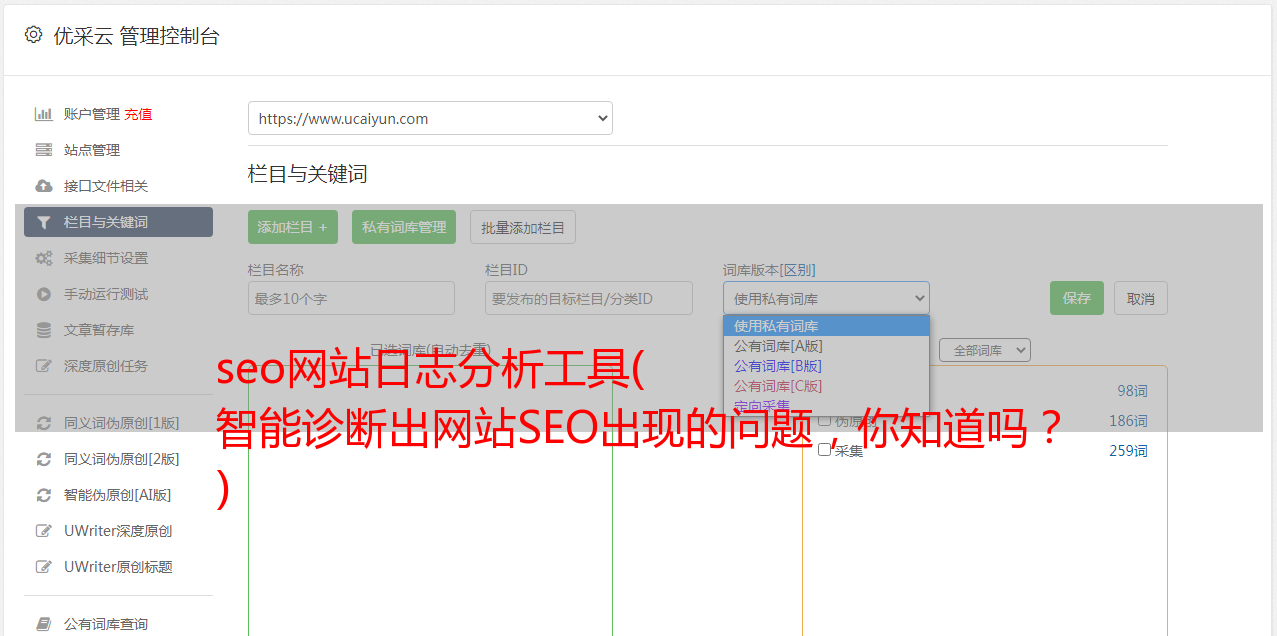Screen dimensions: 1277x636
Task: Choose 公有词库[C版] option
Action: pyautogui.click(x=826, y=386)
